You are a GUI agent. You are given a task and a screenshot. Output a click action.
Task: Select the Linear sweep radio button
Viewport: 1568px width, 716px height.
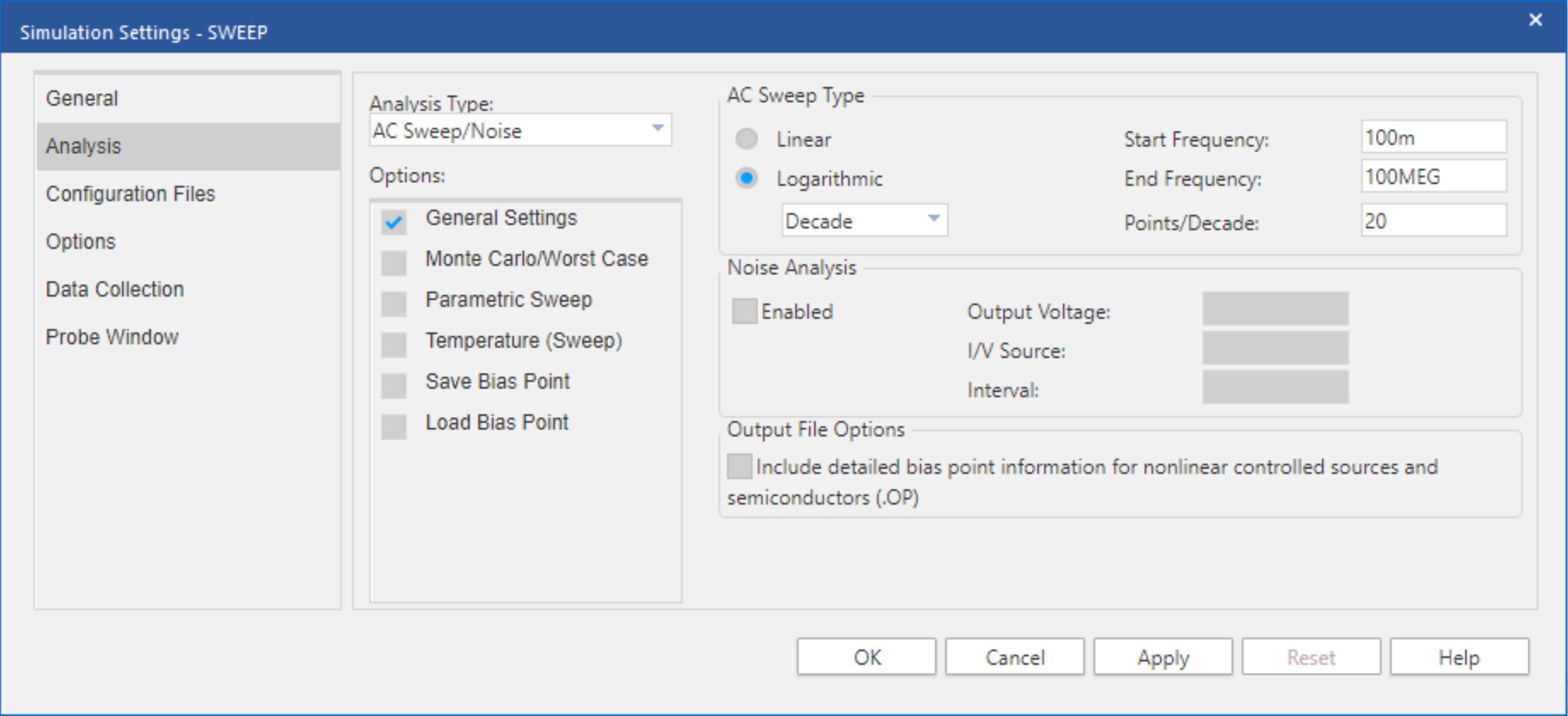coord(747,139)
